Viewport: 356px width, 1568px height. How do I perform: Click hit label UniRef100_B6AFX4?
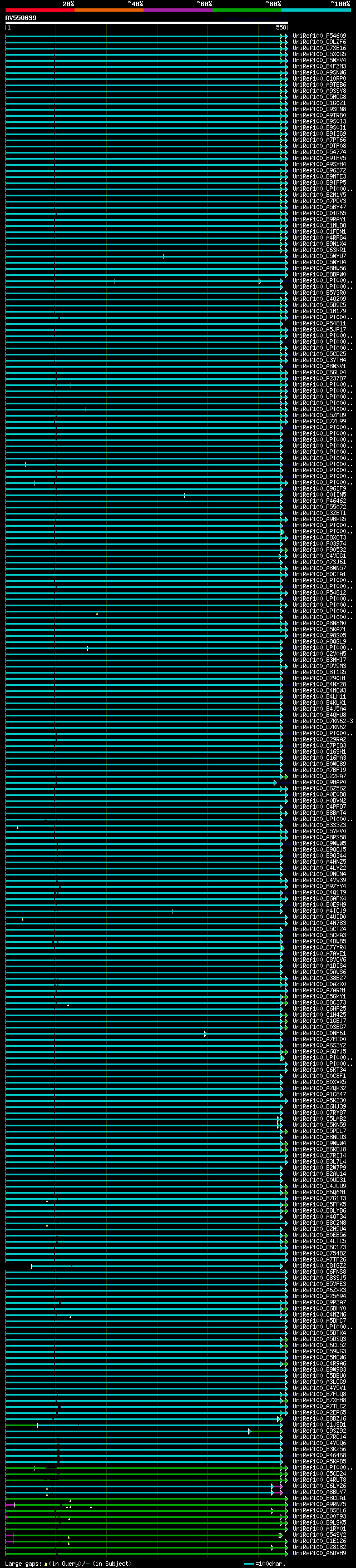[319, 898]
